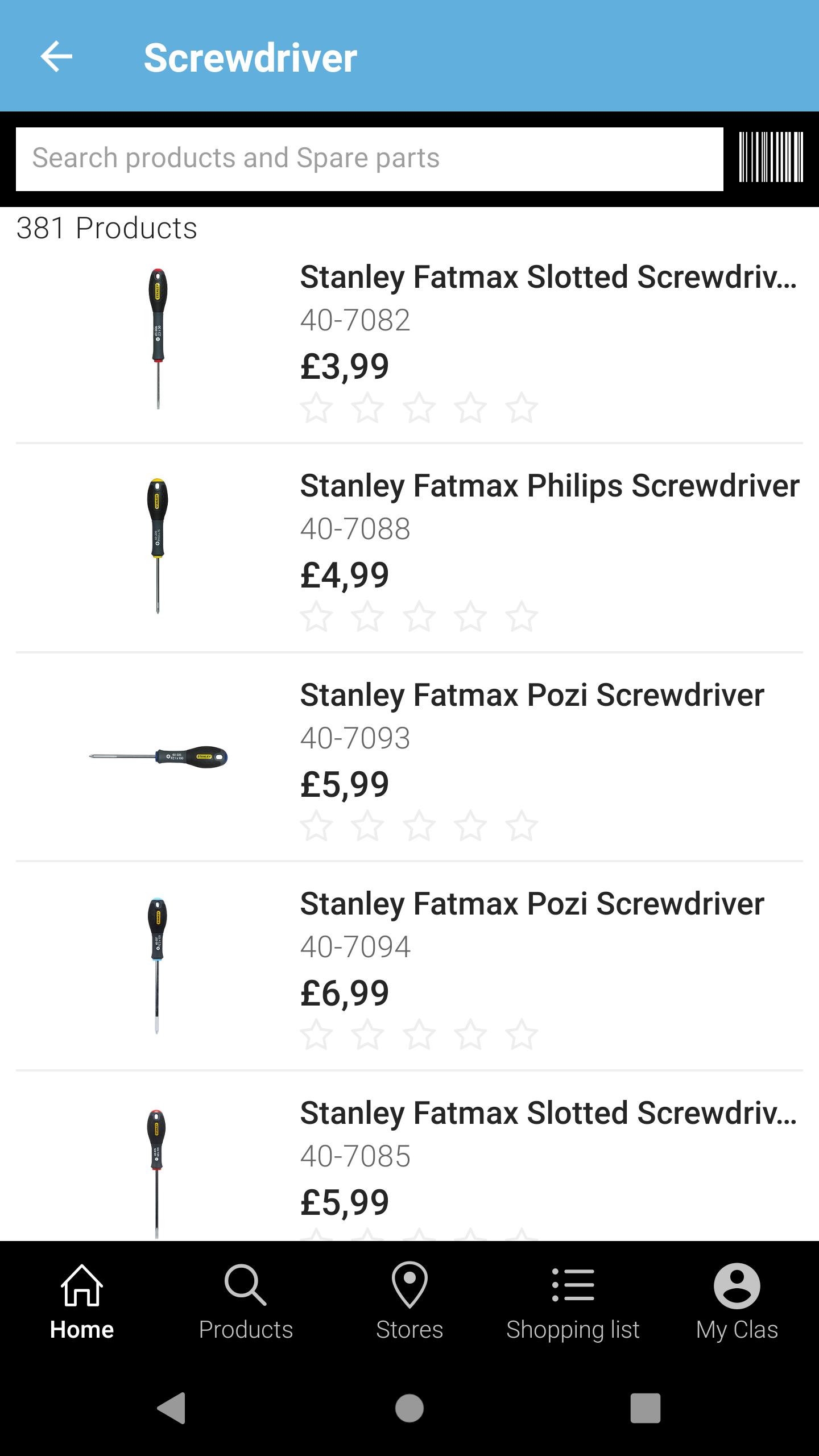Select the Pozi Screwdriver 40-7094 thumbnail
This screenshot has width=819, height=1456.
click(x=157, y=966)
